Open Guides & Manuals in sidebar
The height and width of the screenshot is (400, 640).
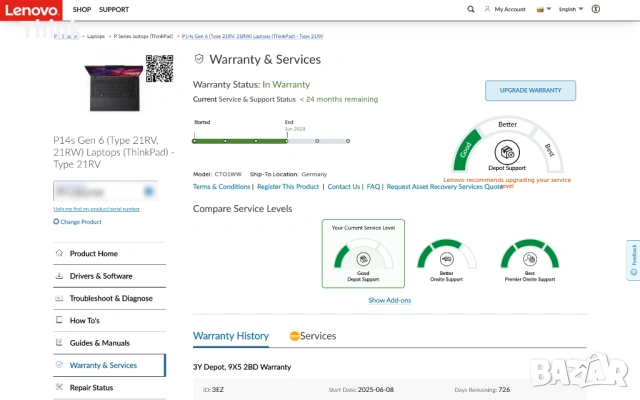[109, 343]
